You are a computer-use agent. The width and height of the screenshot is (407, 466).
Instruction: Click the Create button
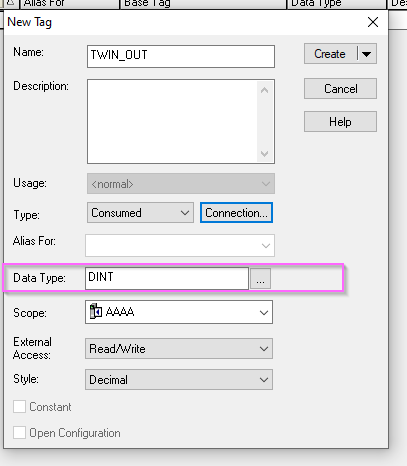click(330, 54)
